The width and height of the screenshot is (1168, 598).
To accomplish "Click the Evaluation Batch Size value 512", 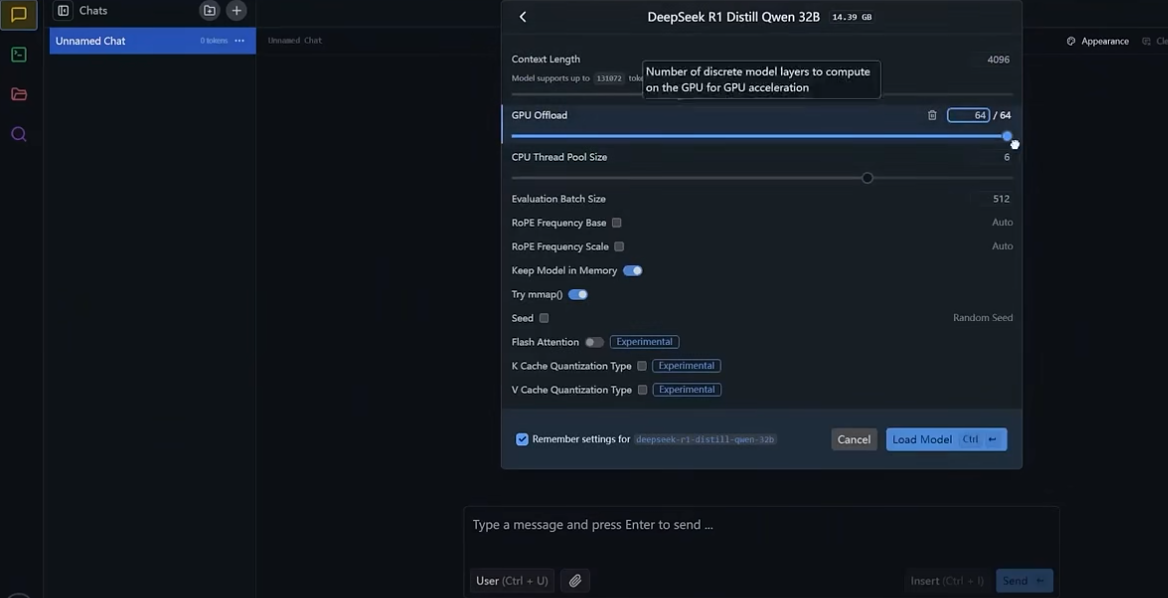I will pos(1001,199).
